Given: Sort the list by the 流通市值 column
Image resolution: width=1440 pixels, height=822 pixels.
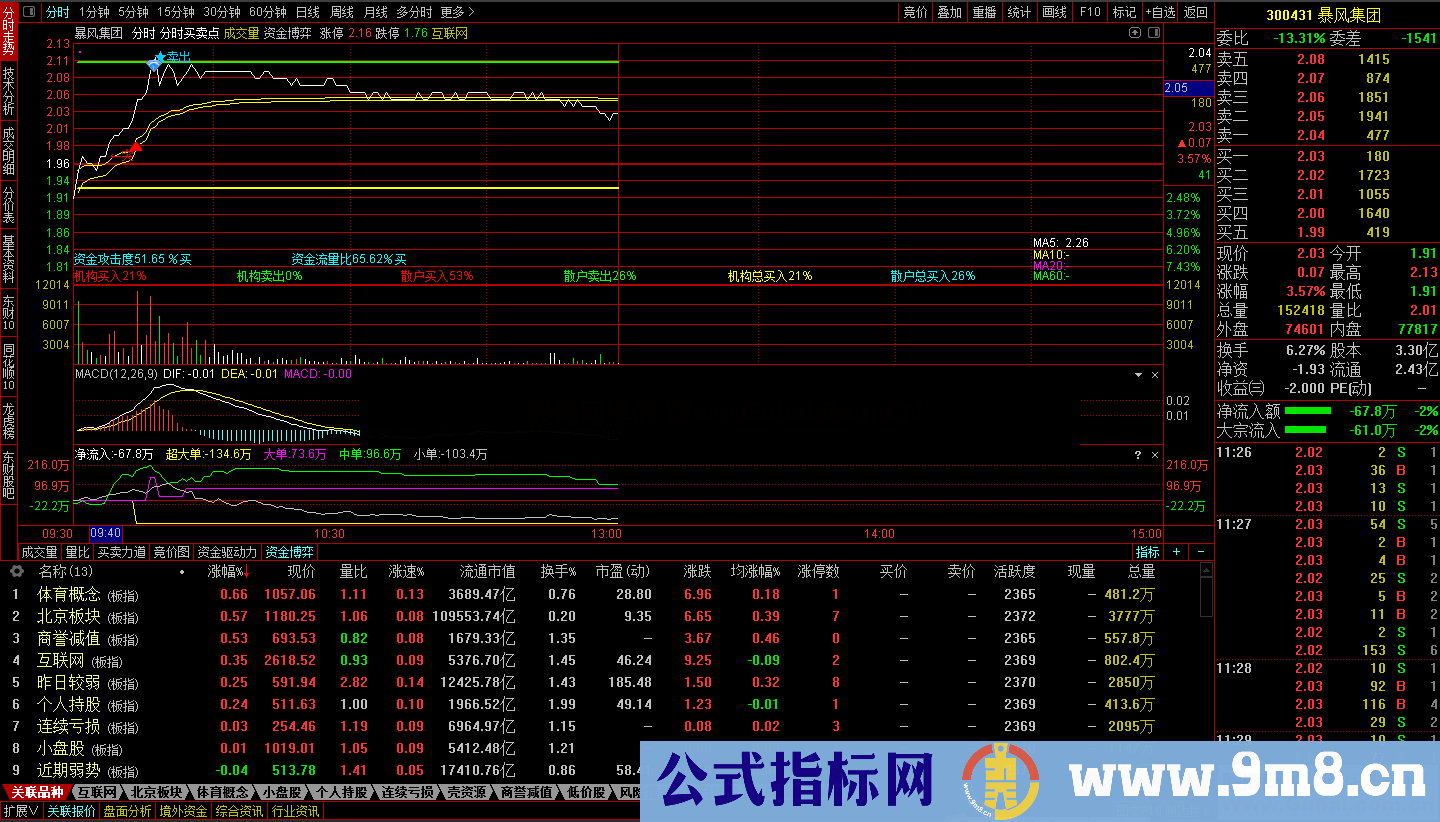Looking at the screenshot, I should point(487,572).
